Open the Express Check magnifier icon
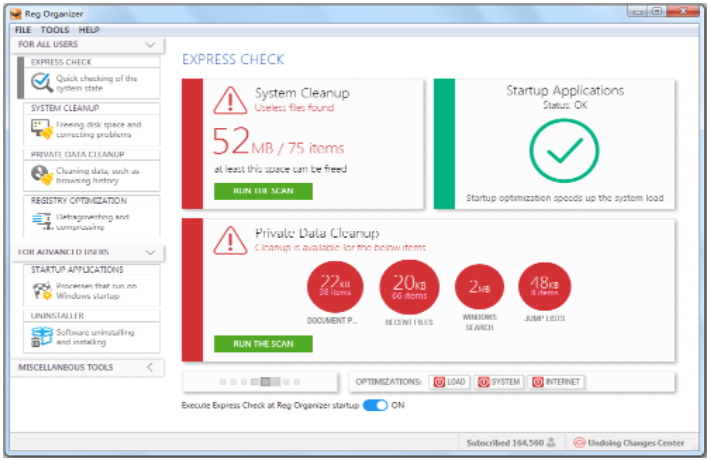 (42, 82)
